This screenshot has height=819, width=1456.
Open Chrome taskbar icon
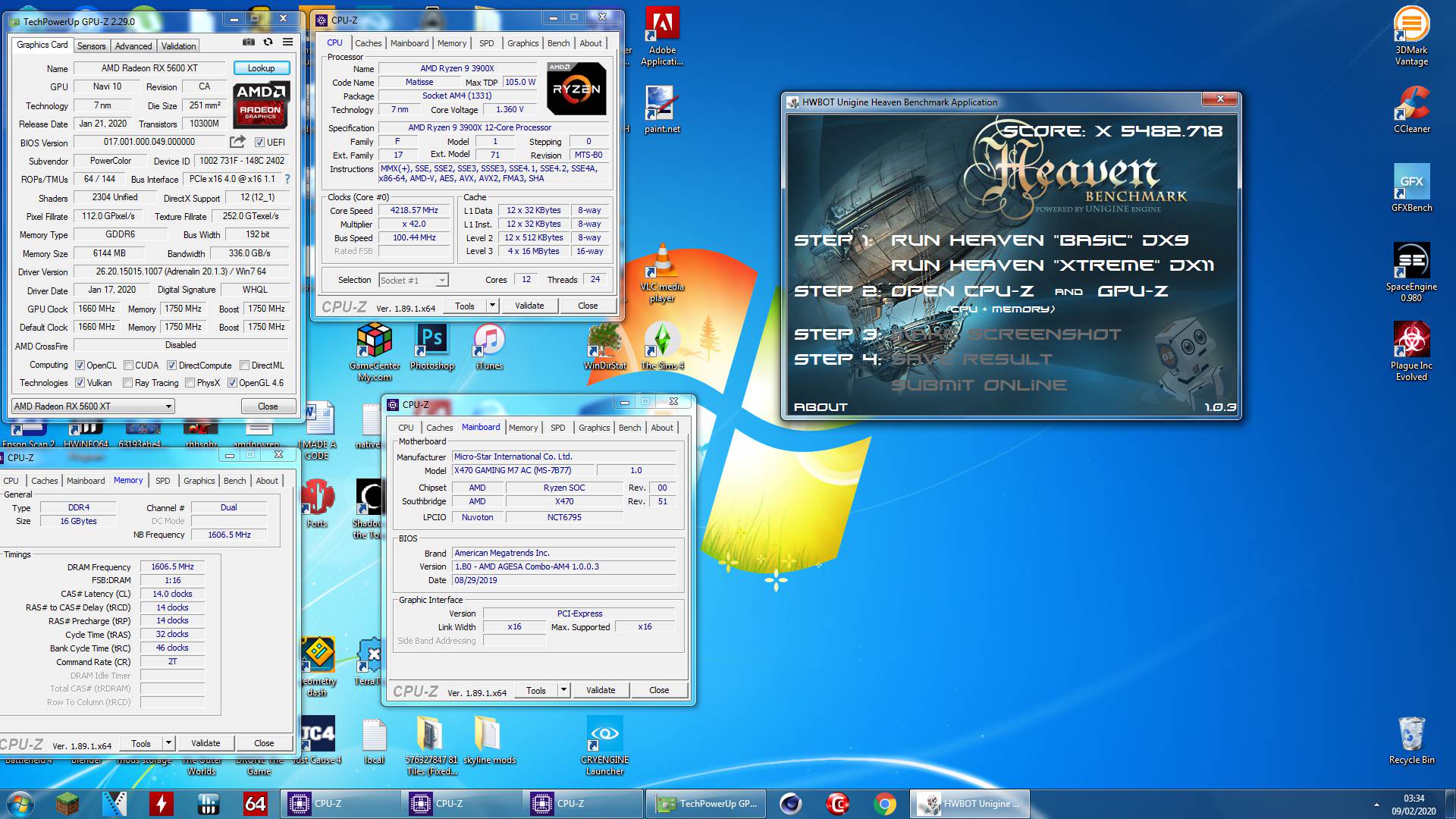click(884, 803)
